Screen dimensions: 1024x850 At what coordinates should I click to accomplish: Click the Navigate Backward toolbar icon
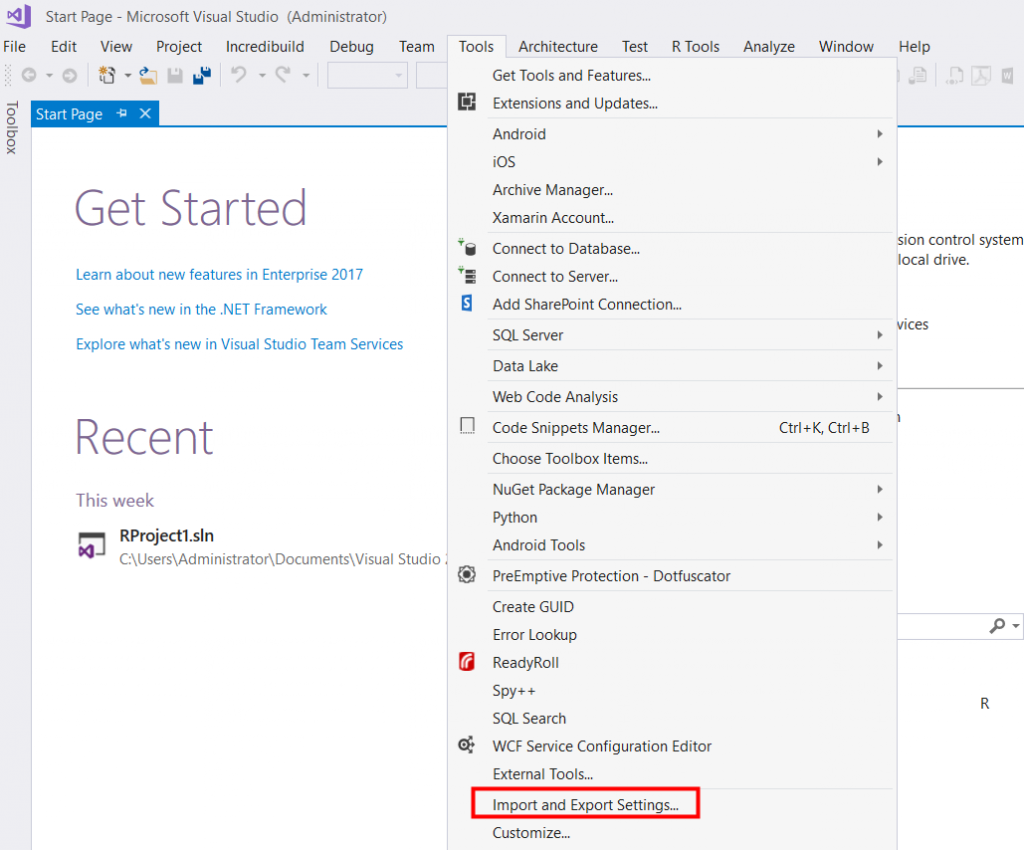[x=29, y=76]
